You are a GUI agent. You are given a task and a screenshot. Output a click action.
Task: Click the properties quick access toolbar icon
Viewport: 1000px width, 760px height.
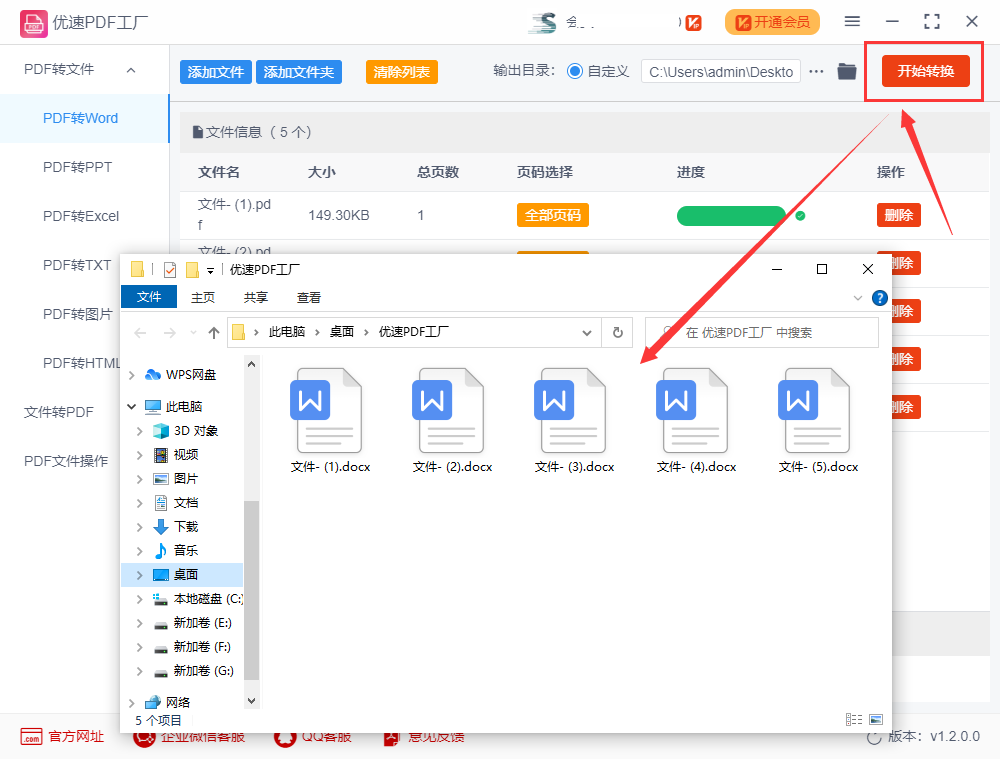pos(170,270)
